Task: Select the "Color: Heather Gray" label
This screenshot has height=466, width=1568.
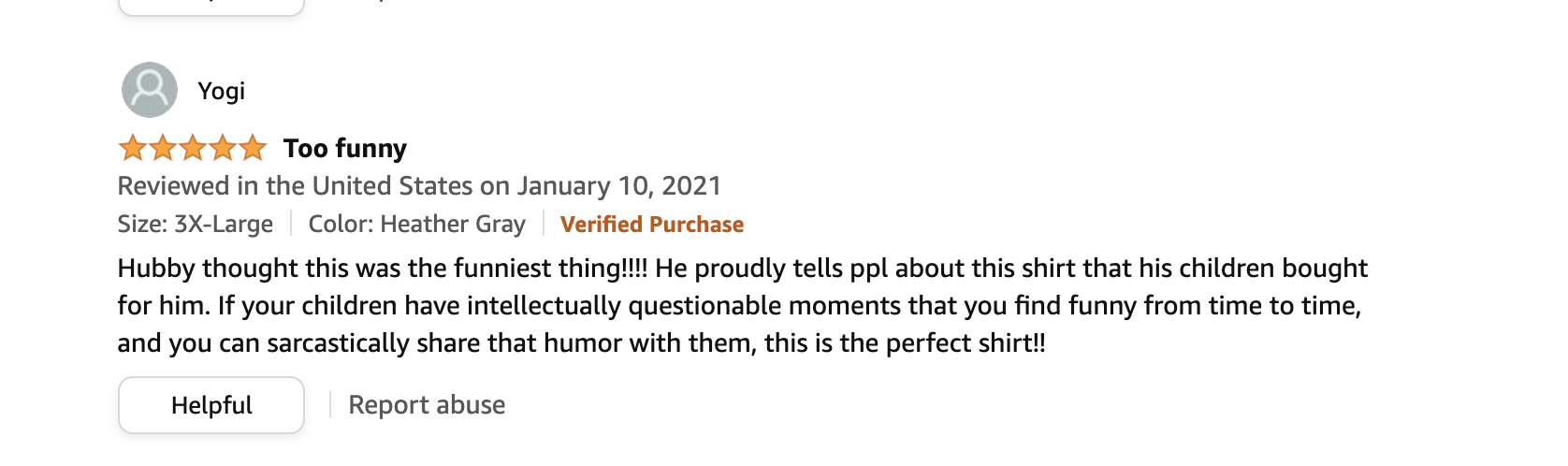Action: pos(417,225)
